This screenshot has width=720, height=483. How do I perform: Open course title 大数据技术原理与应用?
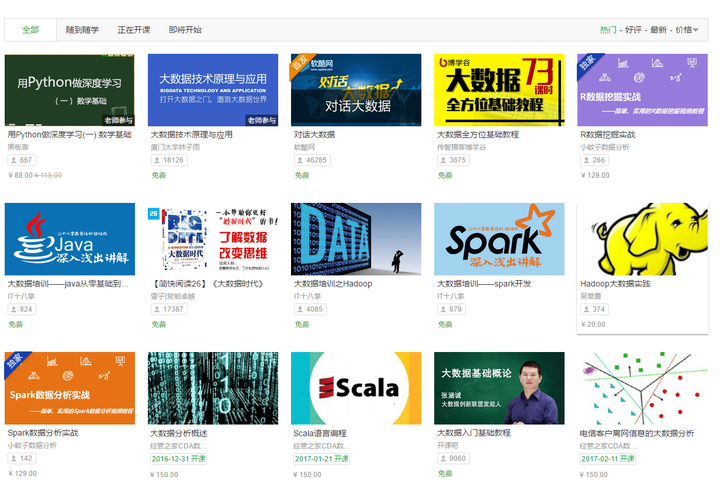[191, 135]
